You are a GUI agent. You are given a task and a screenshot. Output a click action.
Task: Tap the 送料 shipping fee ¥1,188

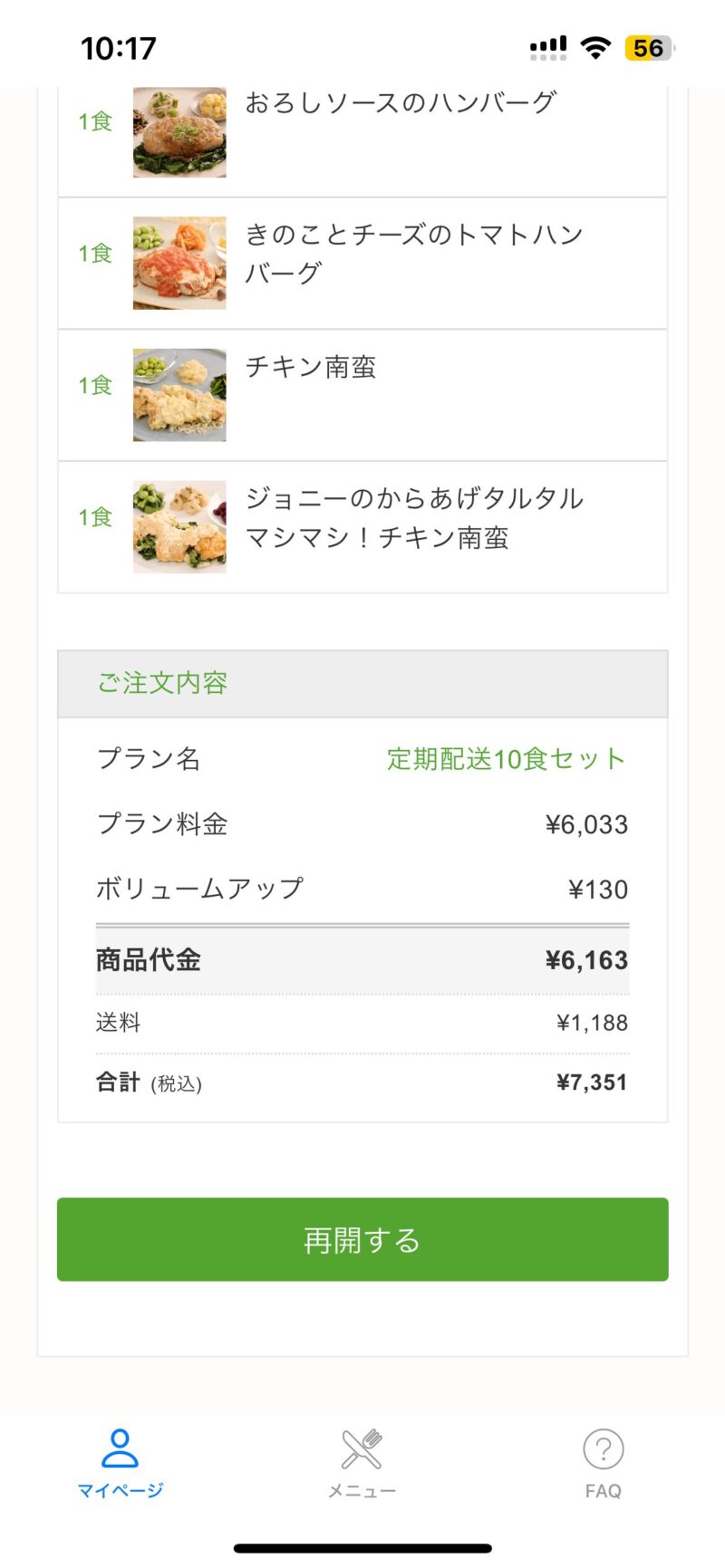pos(592,1023)
